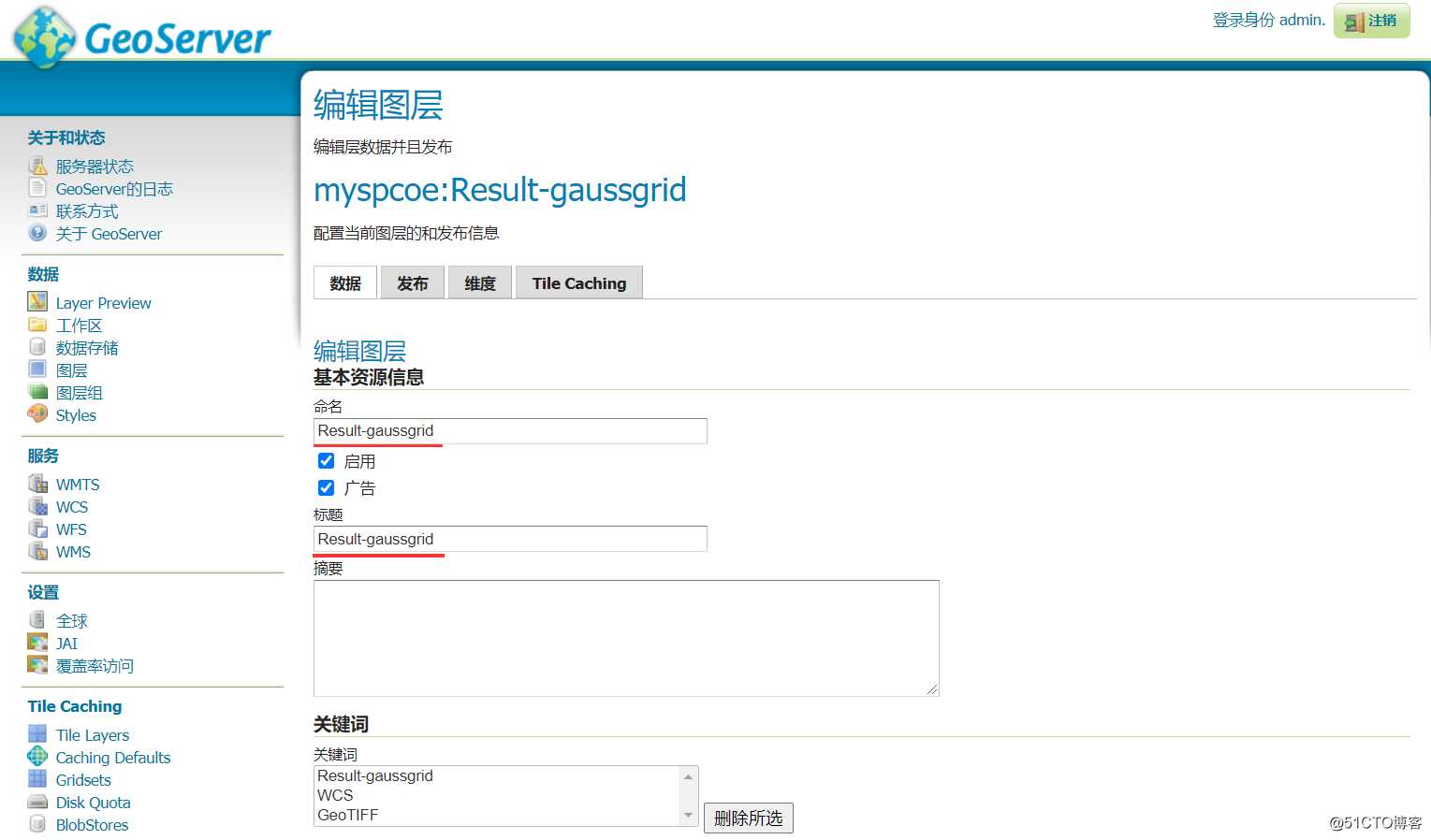Open the BlobStores link
Screen dimensions: 1431x840
(x=92, y=825)
